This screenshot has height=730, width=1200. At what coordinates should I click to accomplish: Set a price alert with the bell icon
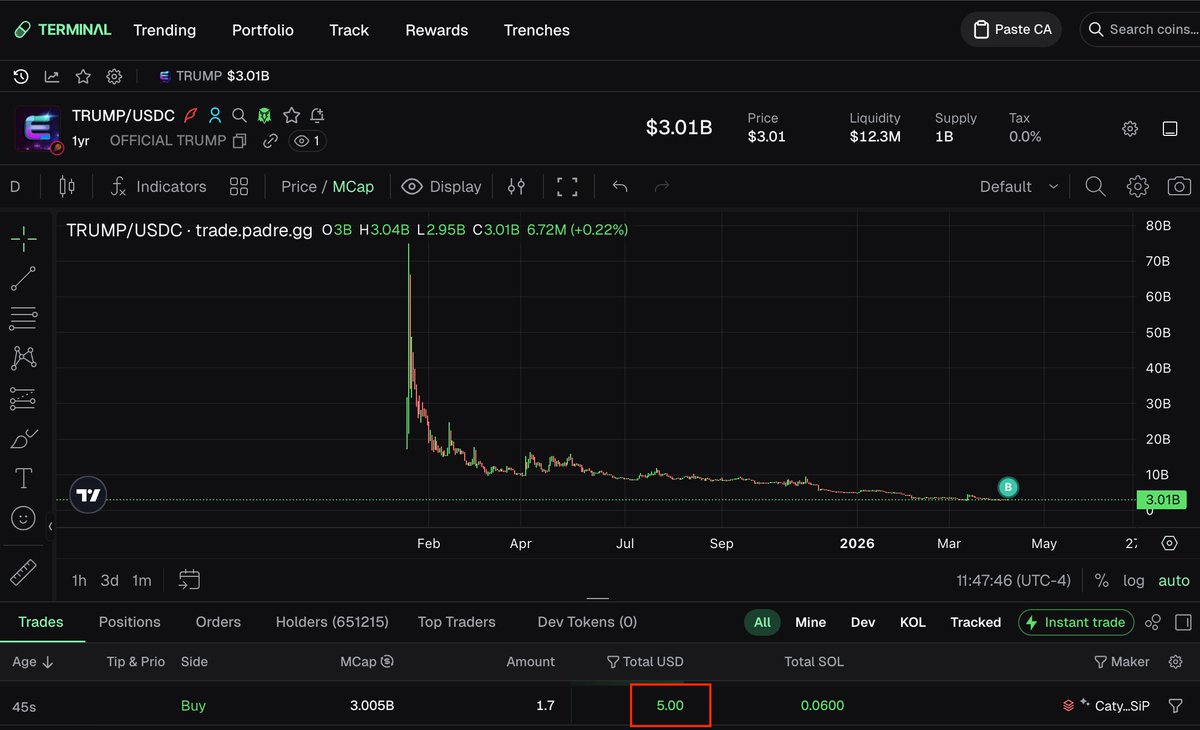click(317, 115)
